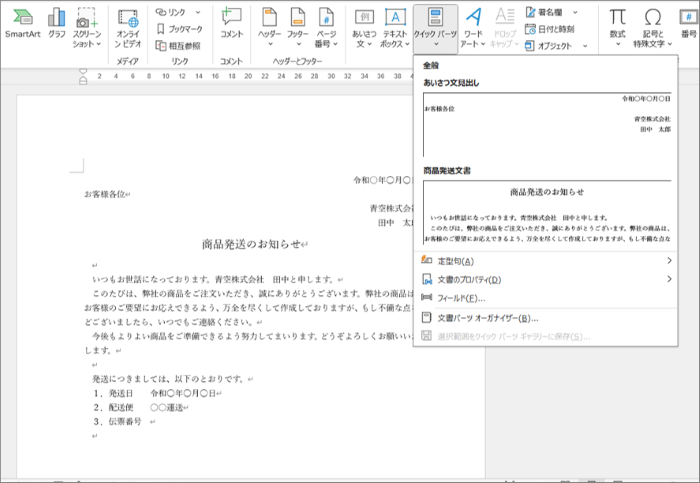Expand the リンク dropdown arrow
The height and width of the screenshot is (483, 700).
pos(198,12)
